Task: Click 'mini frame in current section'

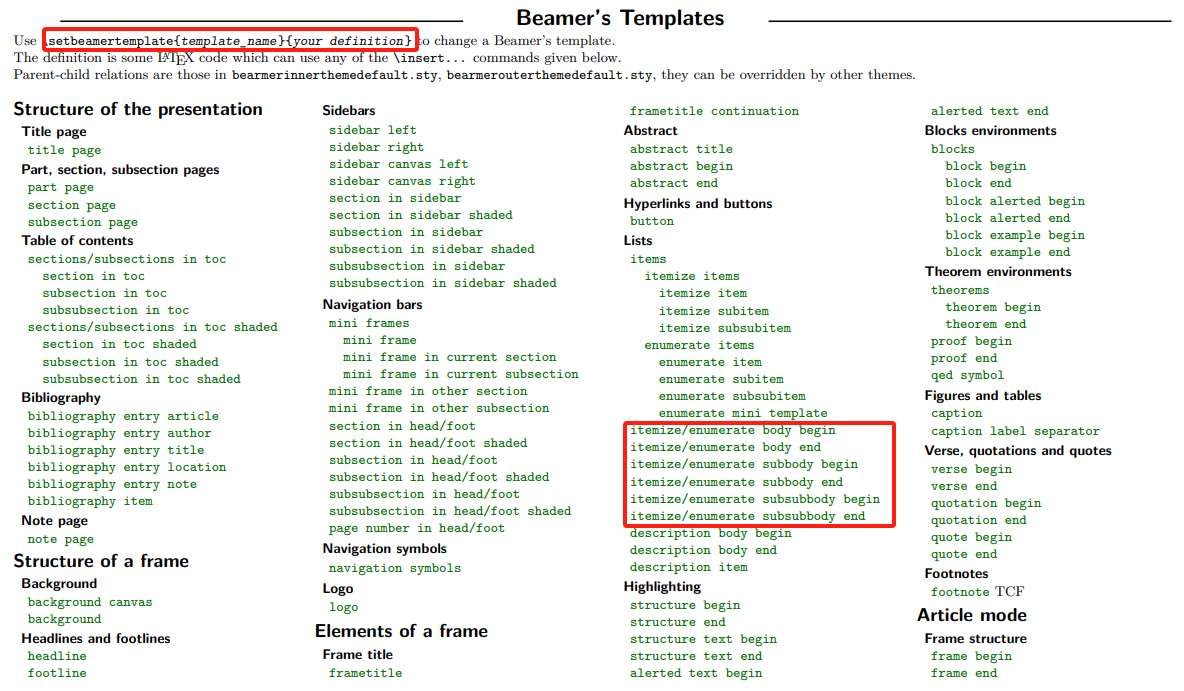Action: pos(449,357)
